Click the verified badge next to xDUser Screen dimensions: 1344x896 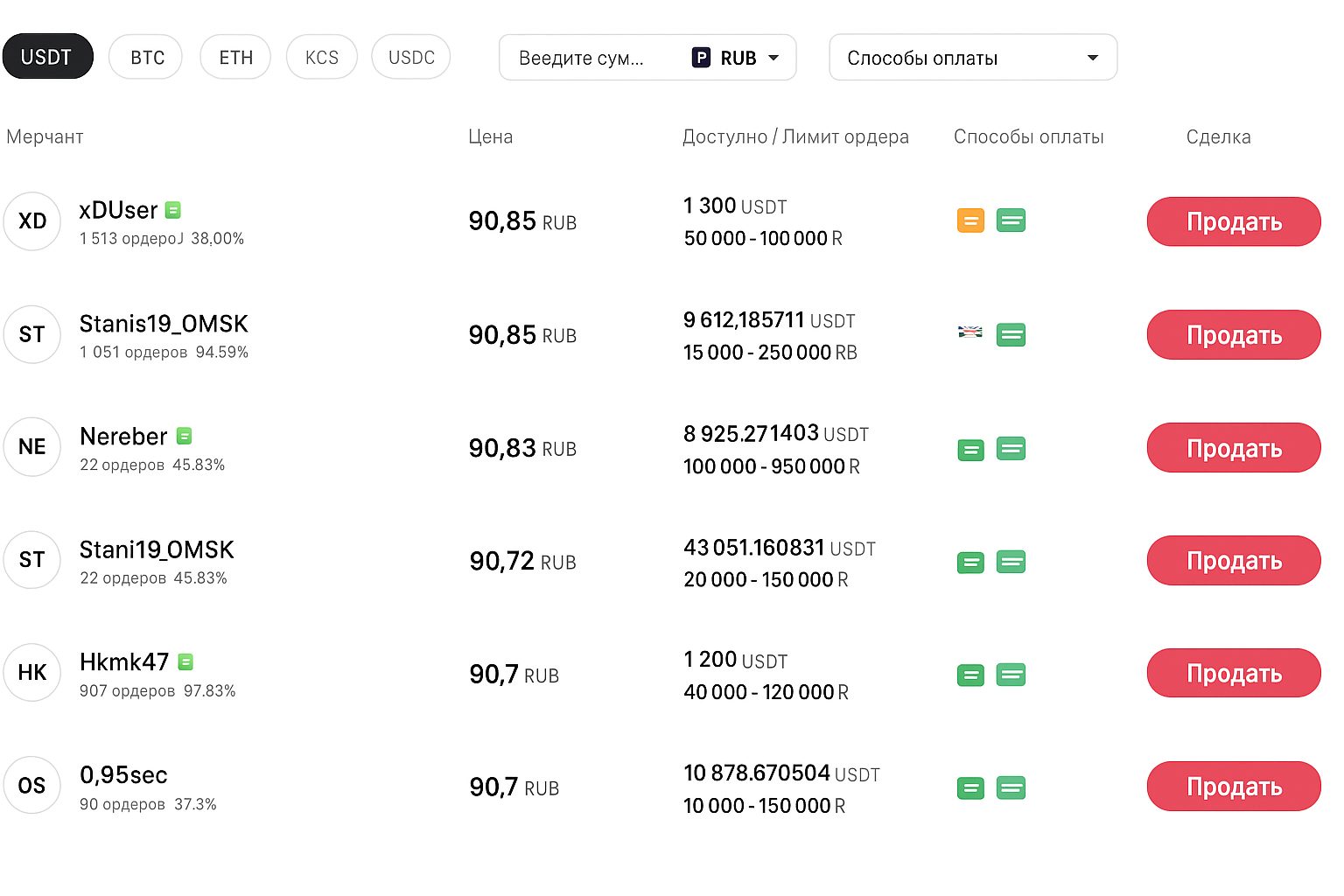(173, 210)
